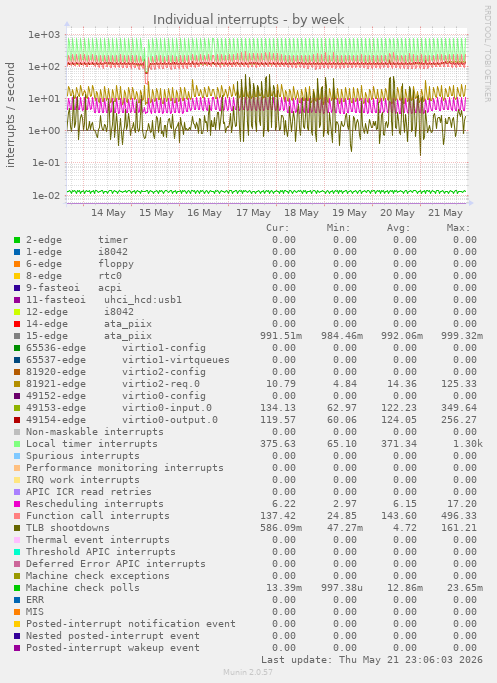Screen dimensions: 497x683
Task: Select the 21 May axis label
Action: pos(445,213)
